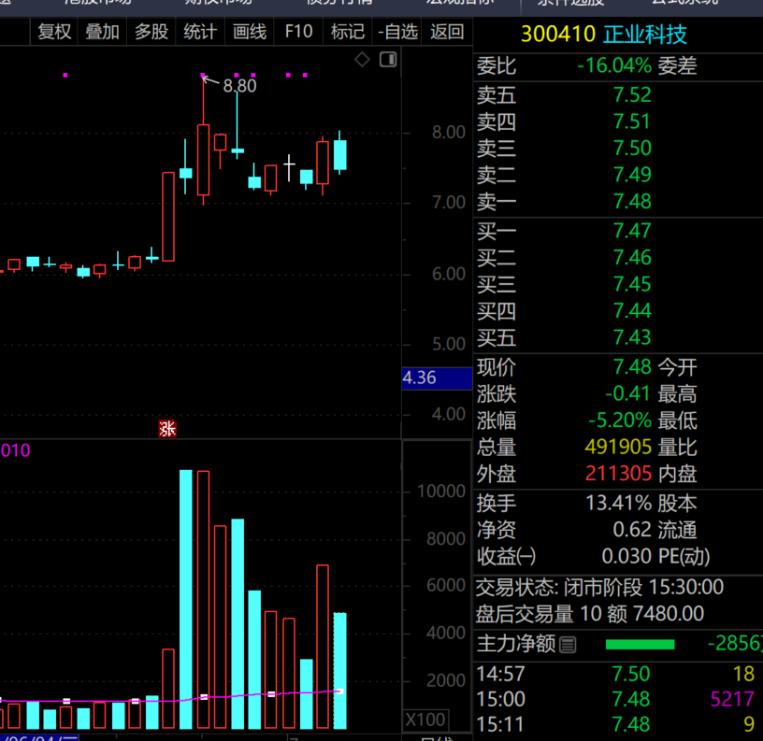
Task: Toggle the side panel layout icon
Action: click(x=388, y=60)
